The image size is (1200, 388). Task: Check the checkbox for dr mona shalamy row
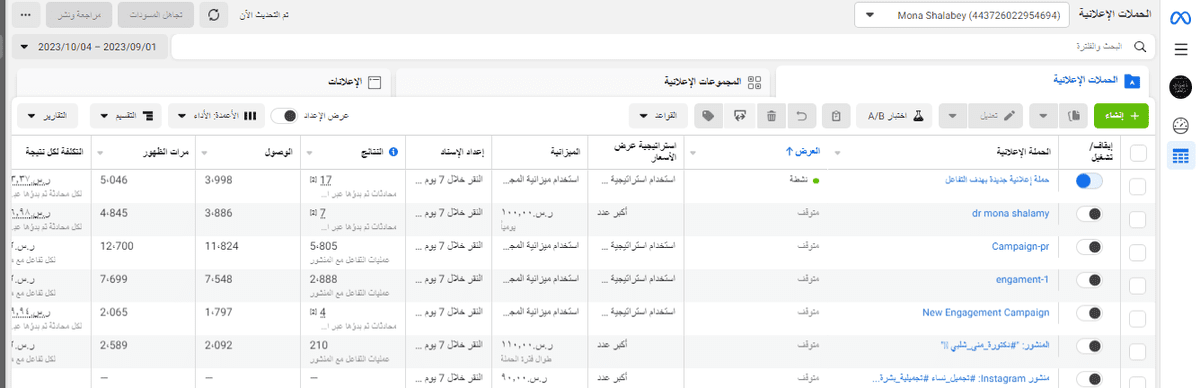pyautogui.click(x=1137, y=219)
